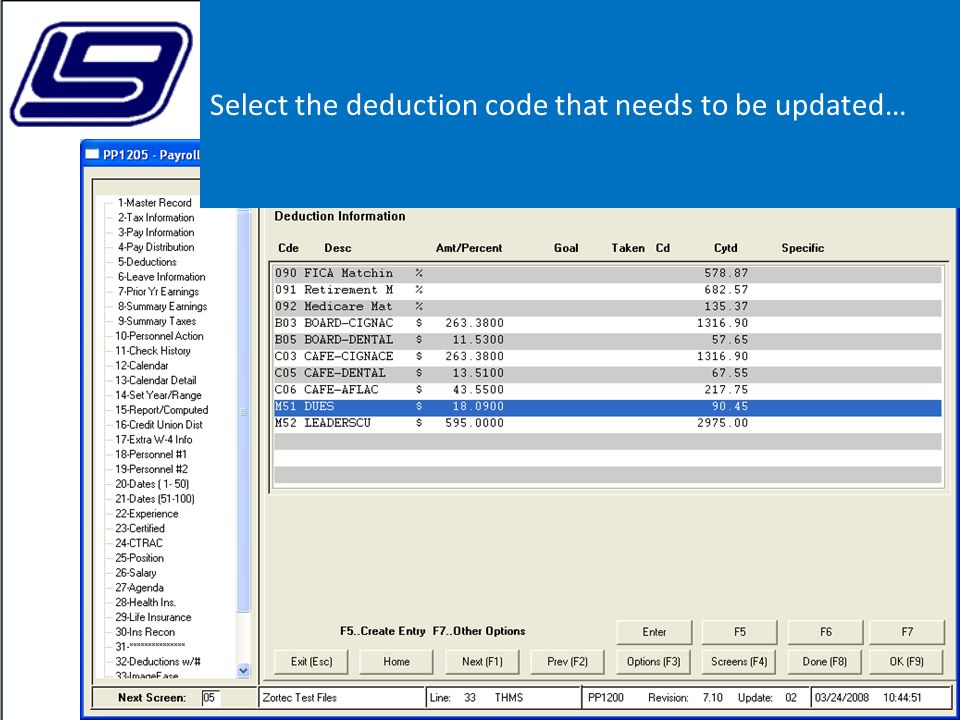The width and height of the screenshot is (960, 720).
Task: Finish with the Done (F8) button
Action: 825,662
